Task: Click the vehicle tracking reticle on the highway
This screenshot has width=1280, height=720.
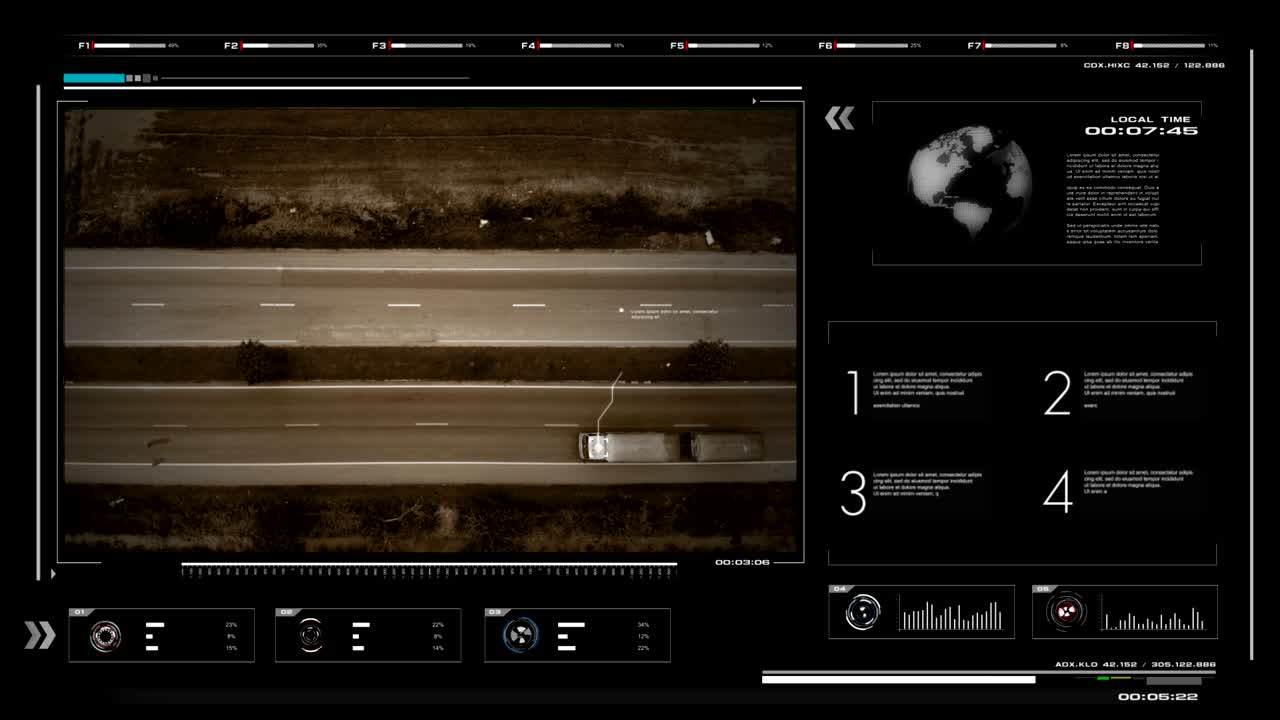Action: (x=597, y=446)
